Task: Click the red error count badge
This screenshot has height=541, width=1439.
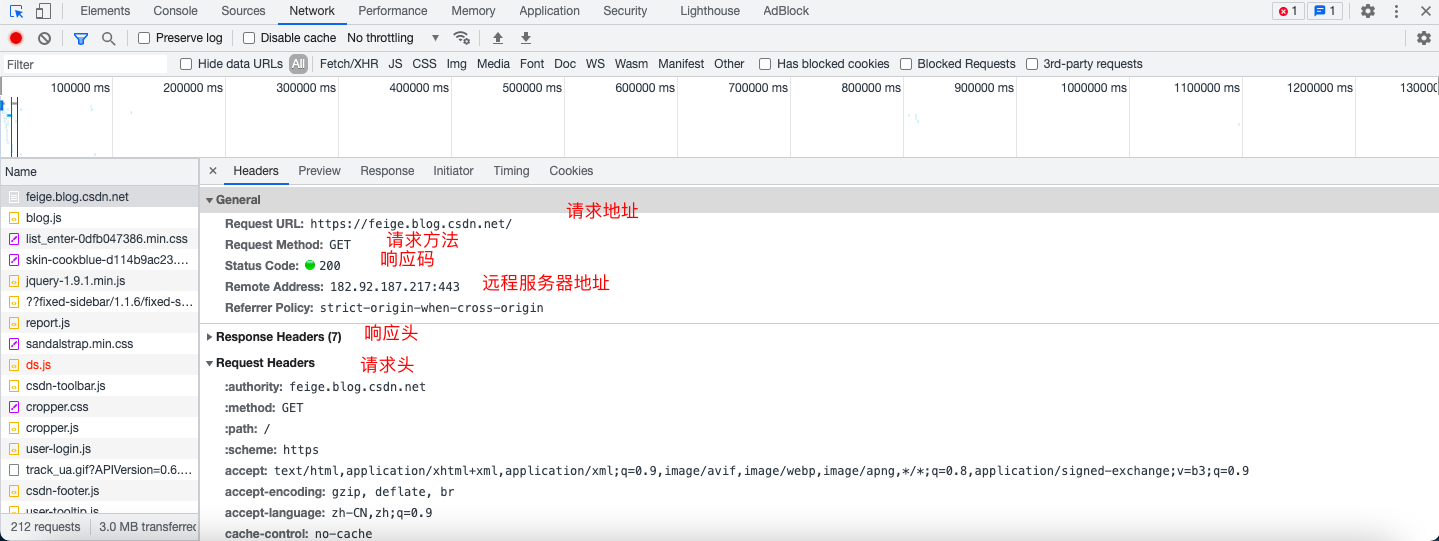Action: 1288,11
